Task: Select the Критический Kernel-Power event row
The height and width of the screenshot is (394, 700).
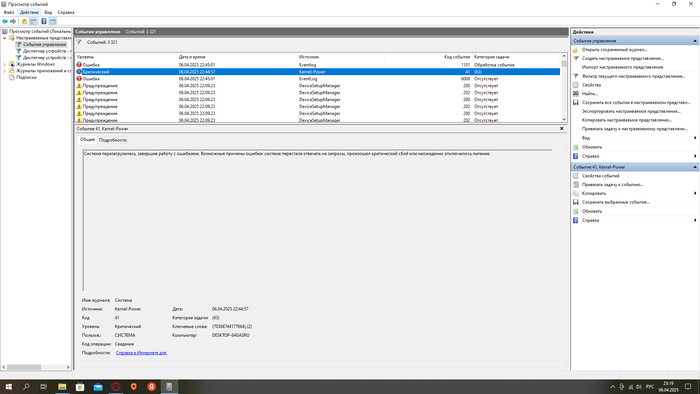Action: point(317,72)
